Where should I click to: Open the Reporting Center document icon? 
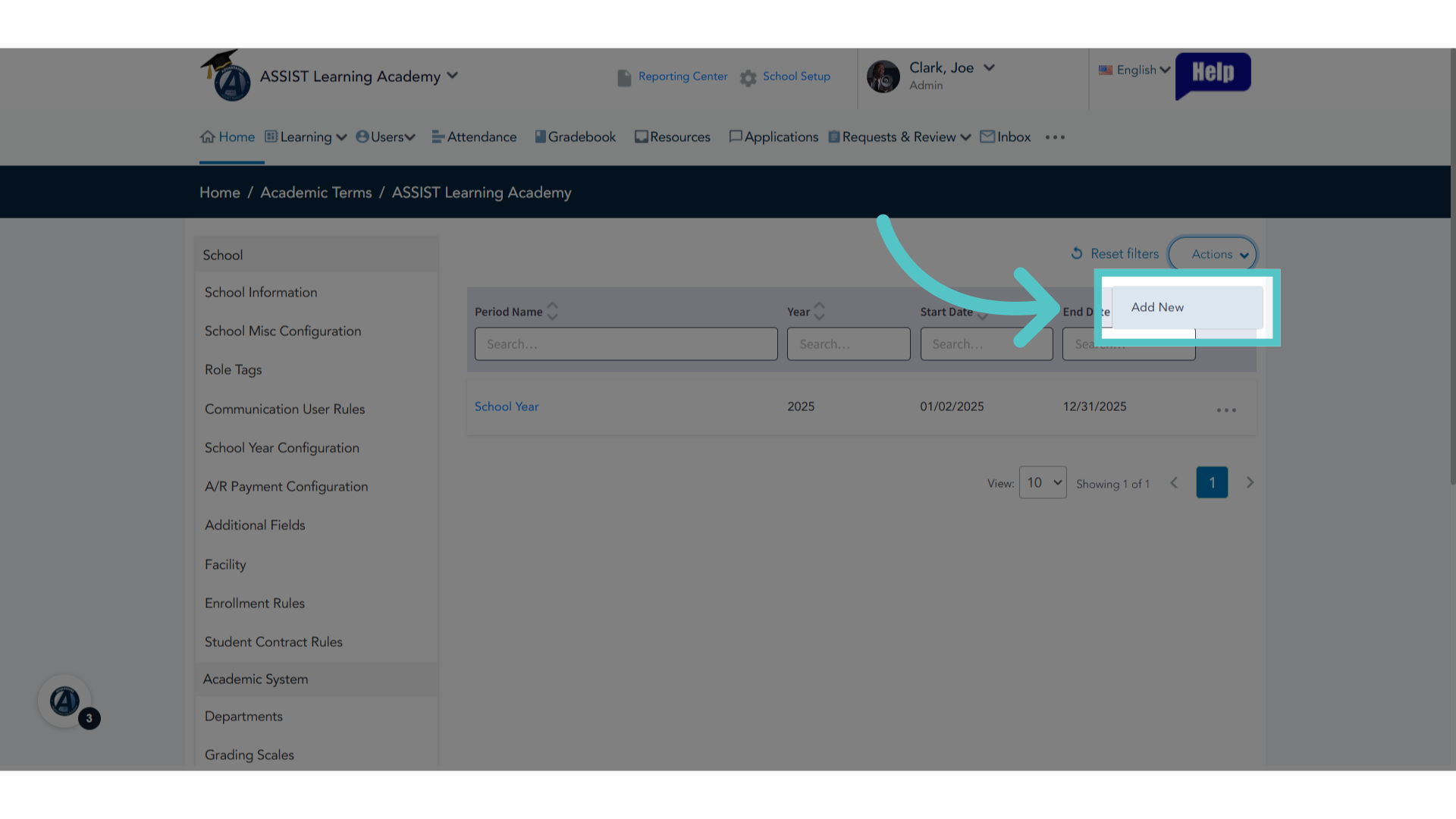coord(624,77)
